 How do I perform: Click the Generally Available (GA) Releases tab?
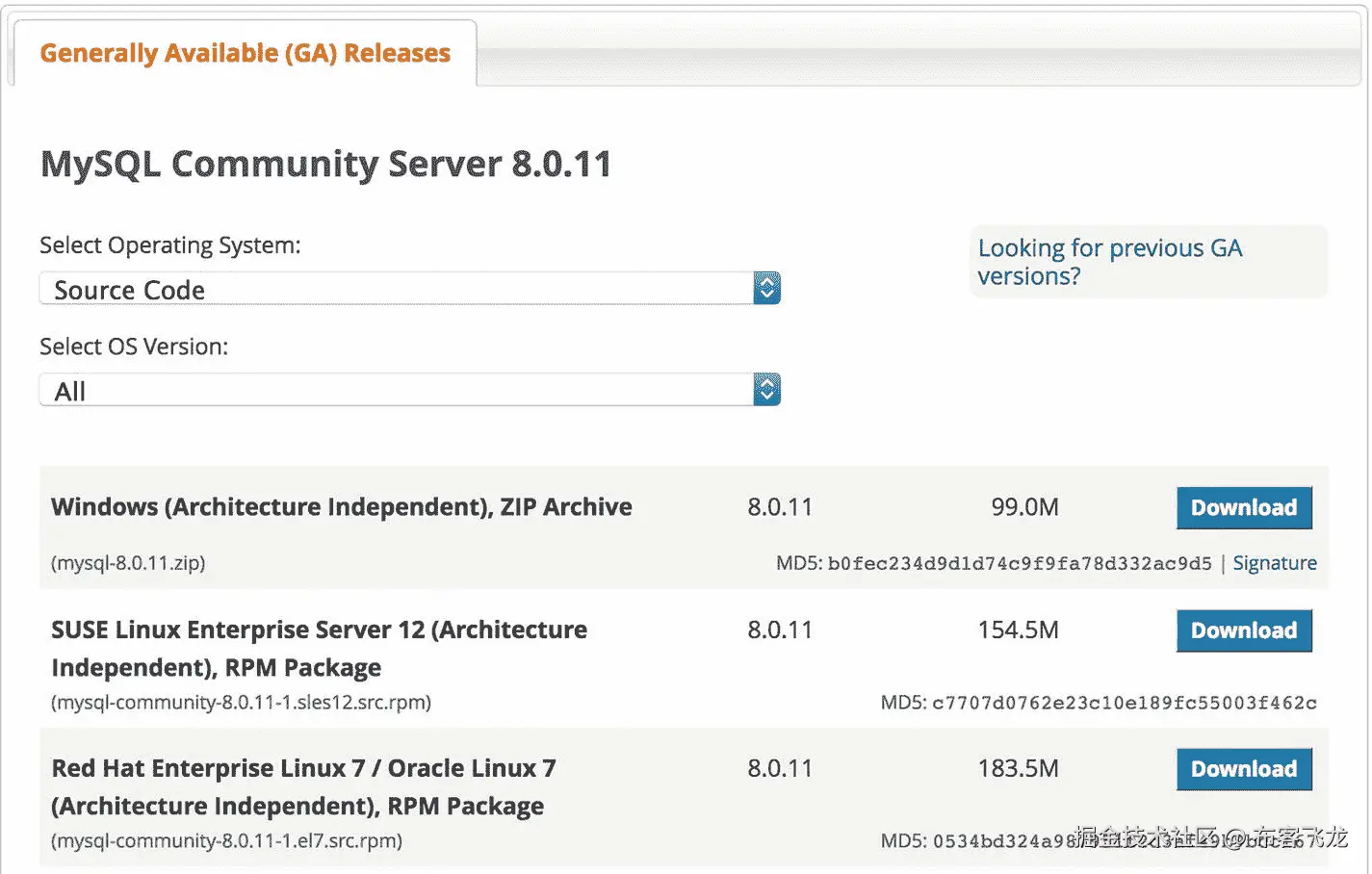(245, 53)
